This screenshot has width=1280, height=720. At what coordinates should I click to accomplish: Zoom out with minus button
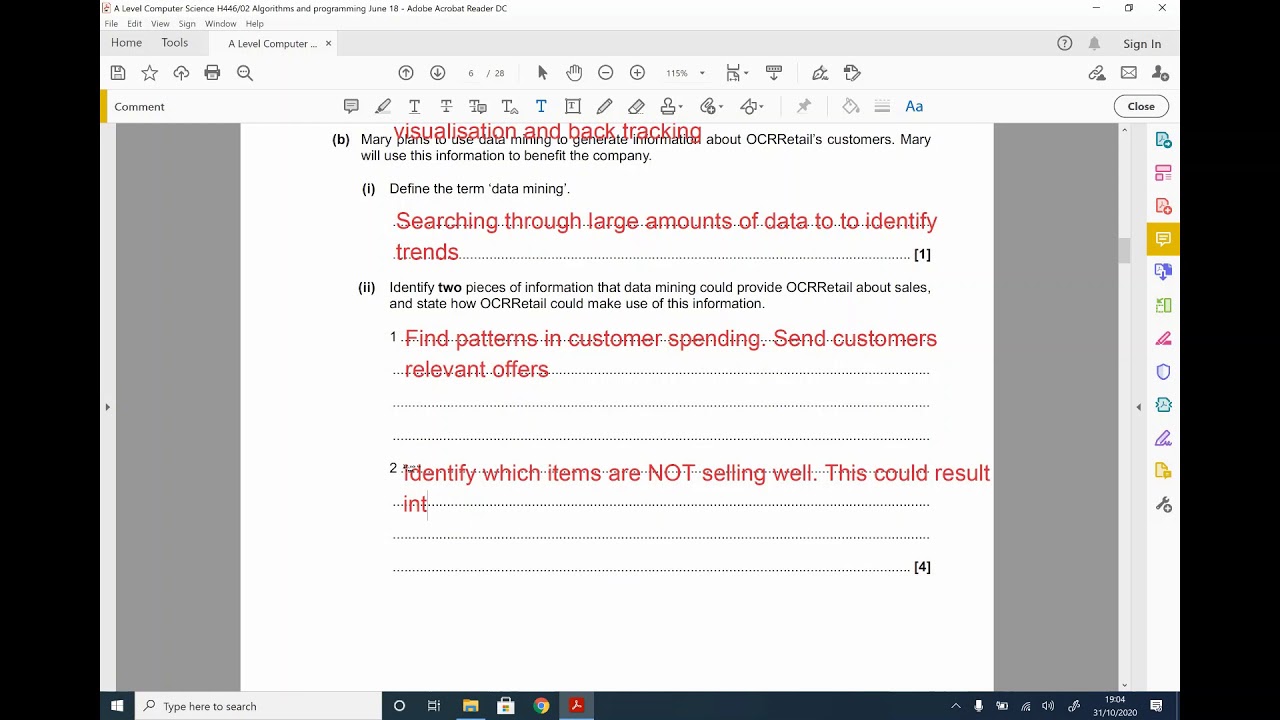(605, 73)
